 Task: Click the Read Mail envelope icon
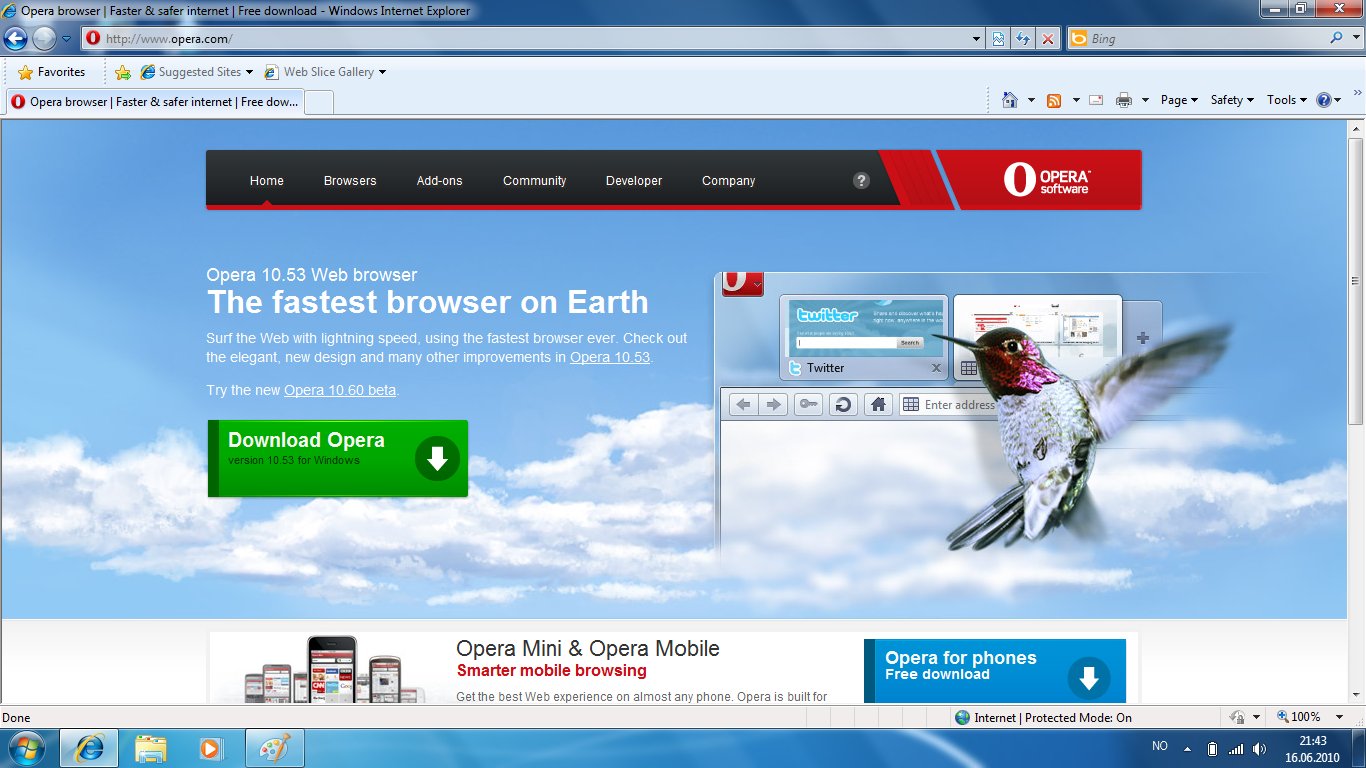(x=1096, y=100)
